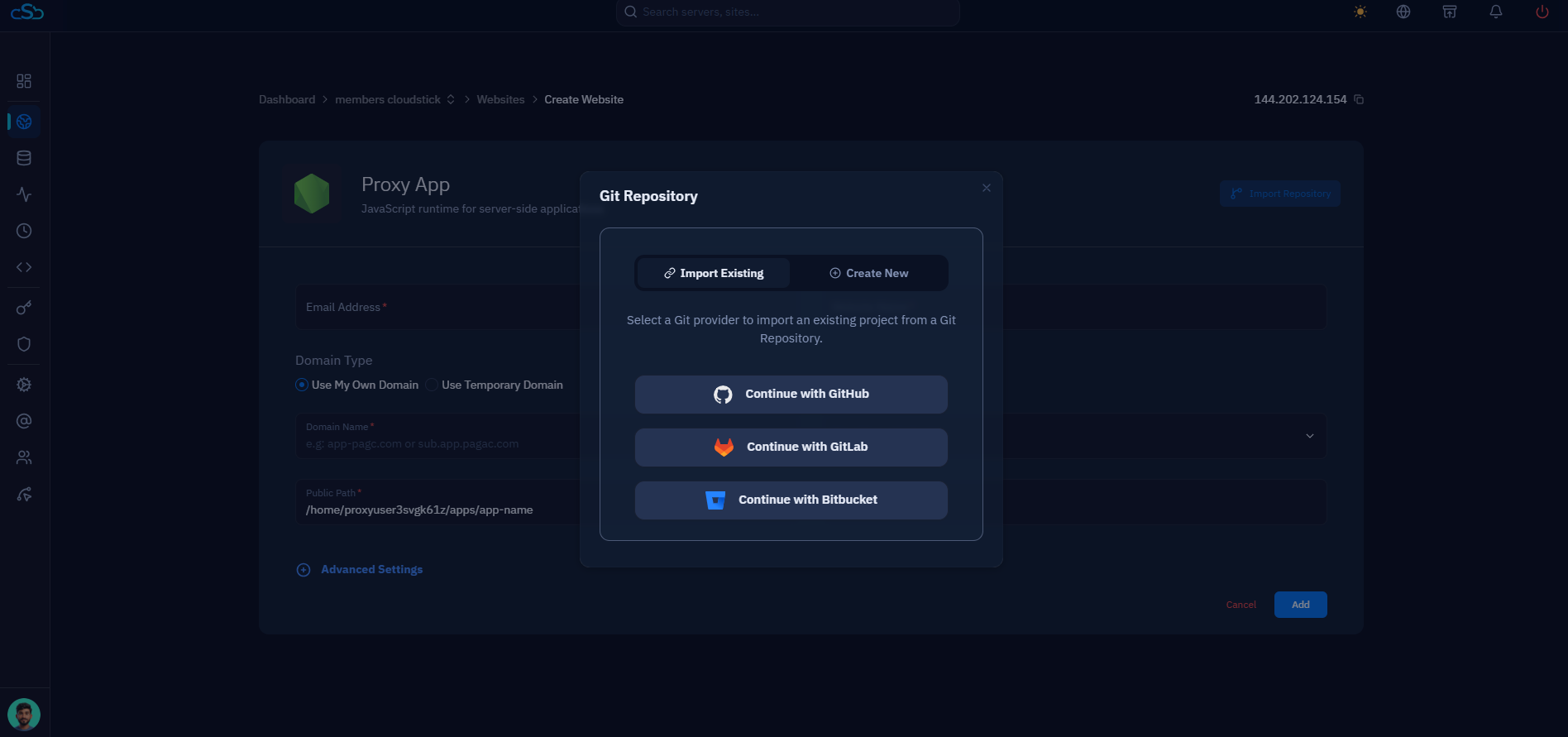Expand the members cloudstick server switcher
The height and width of the screenshot is (737, 1568).
point(451,99)
